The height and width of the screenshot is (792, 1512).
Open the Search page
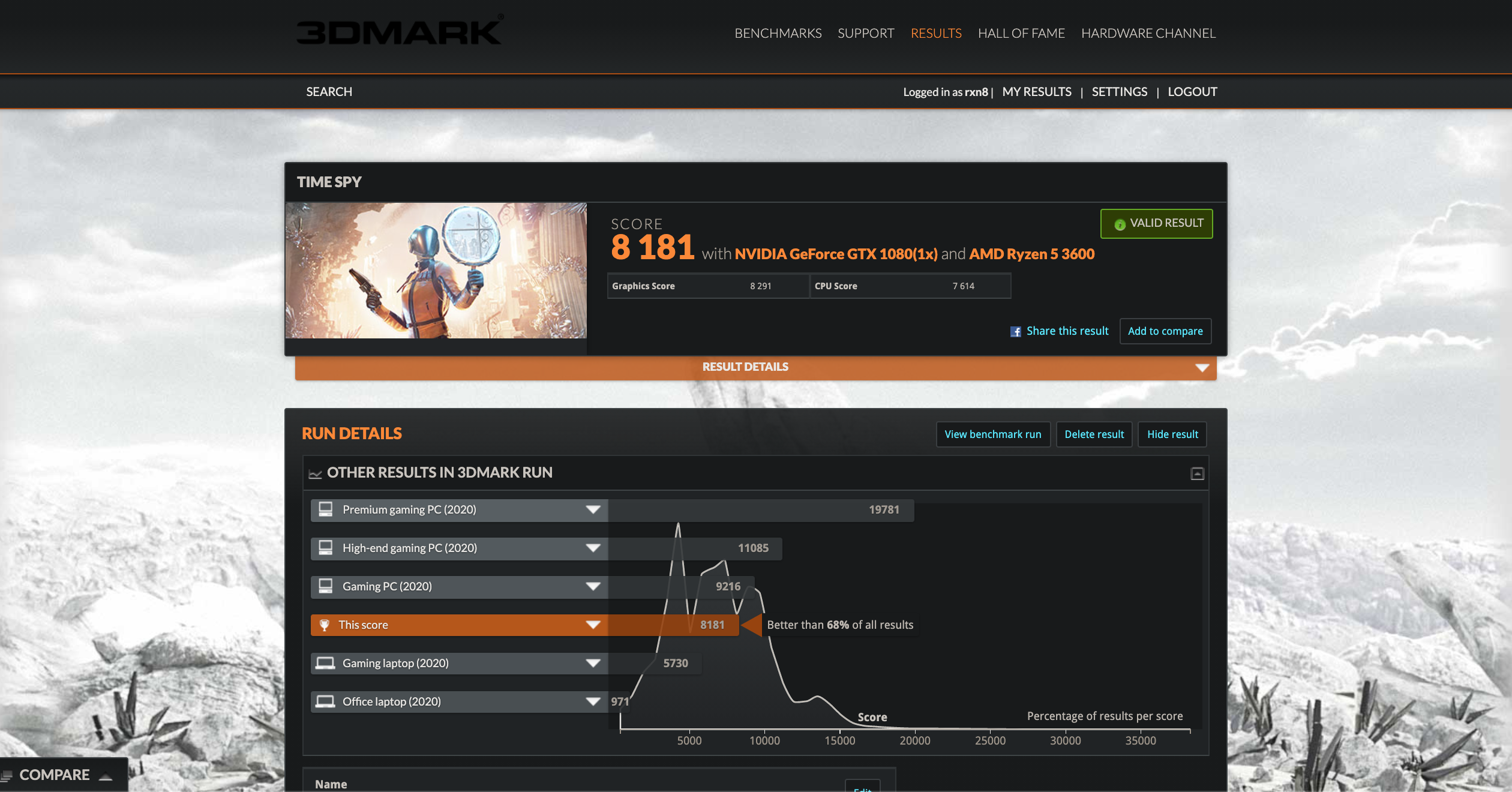pos(329,92)
